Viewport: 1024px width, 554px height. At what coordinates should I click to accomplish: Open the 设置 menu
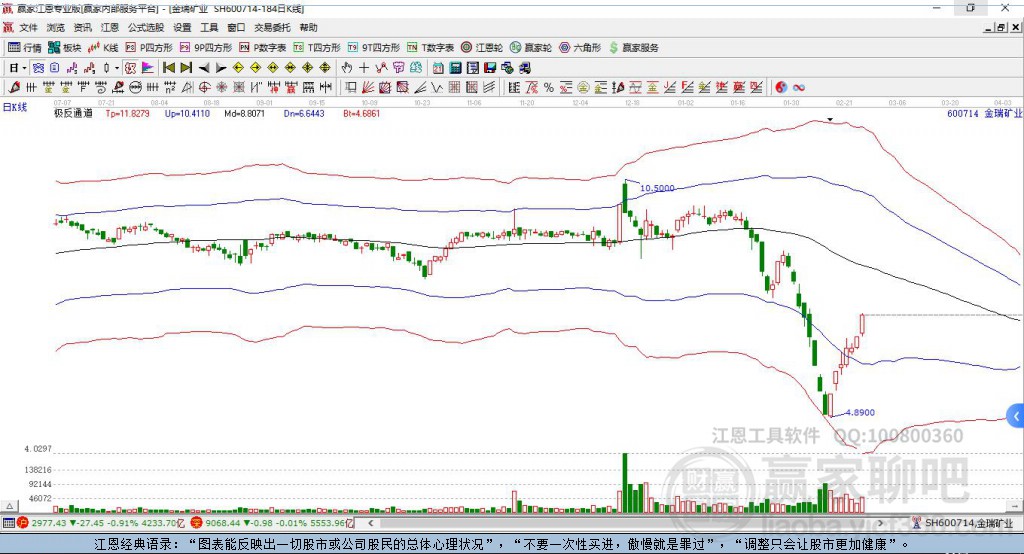(182, 27)
